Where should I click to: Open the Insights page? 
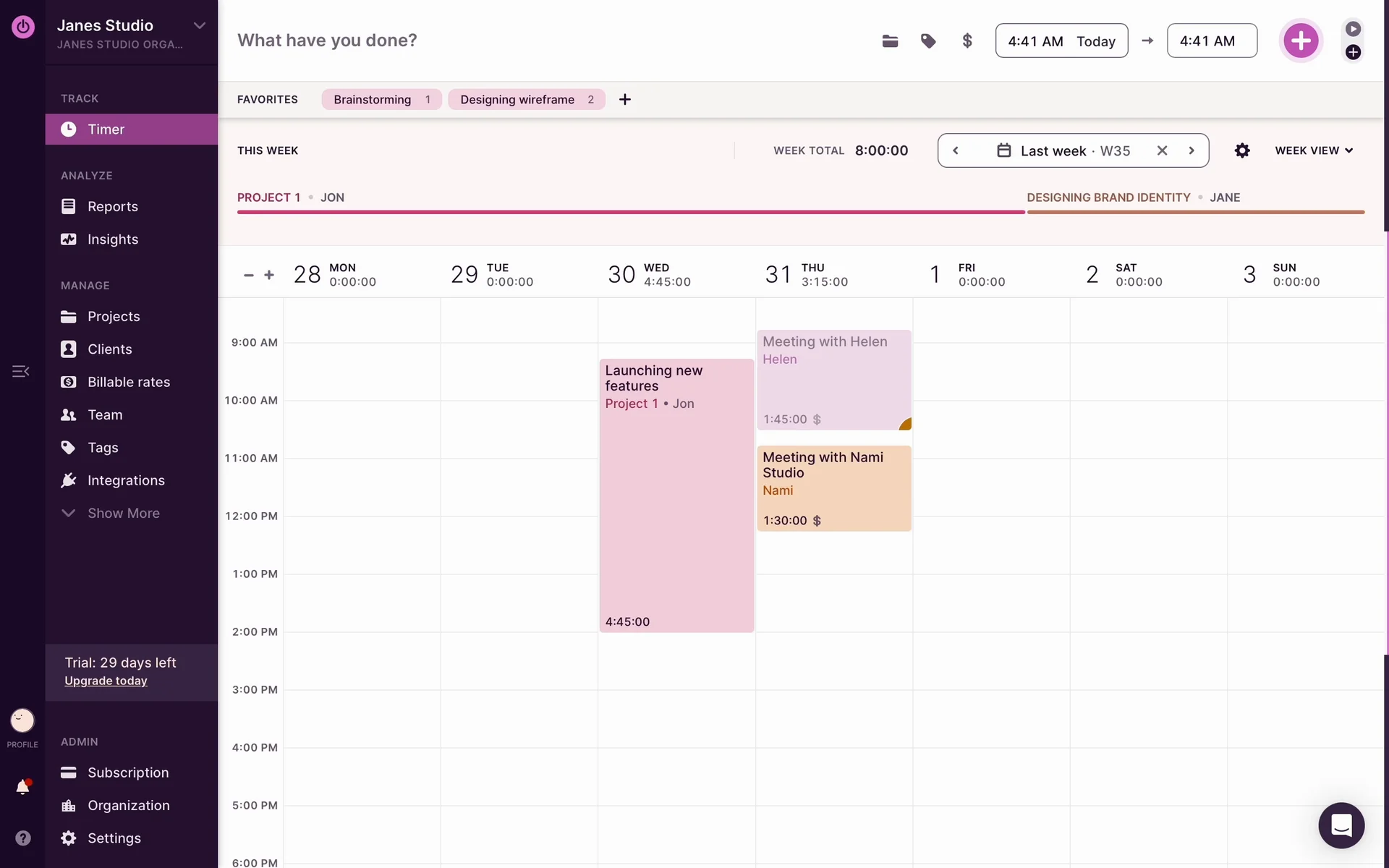pyautogui.click(x=112, y=239)
